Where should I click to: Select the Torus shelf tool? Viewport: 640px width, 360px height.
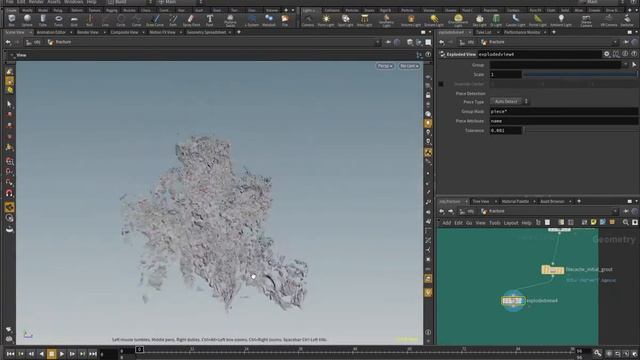tap(58, 20)
